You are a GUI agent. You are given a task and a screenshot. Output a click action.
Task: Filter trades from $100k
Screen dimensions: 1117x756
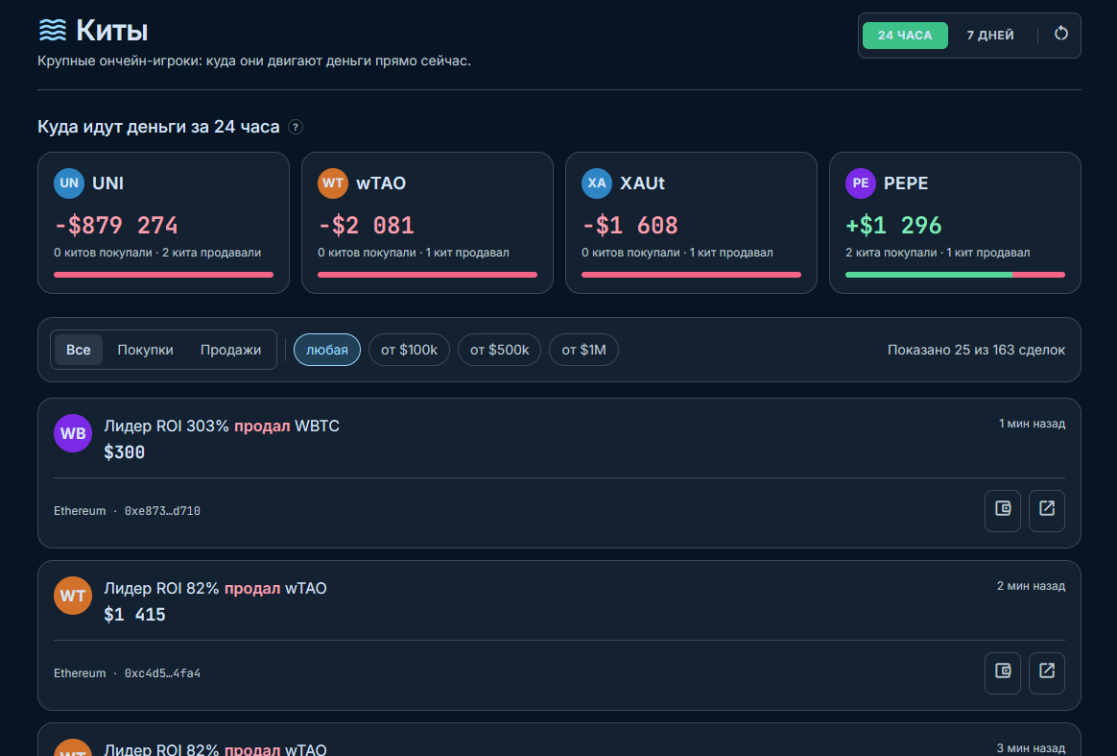click(409, 350)
